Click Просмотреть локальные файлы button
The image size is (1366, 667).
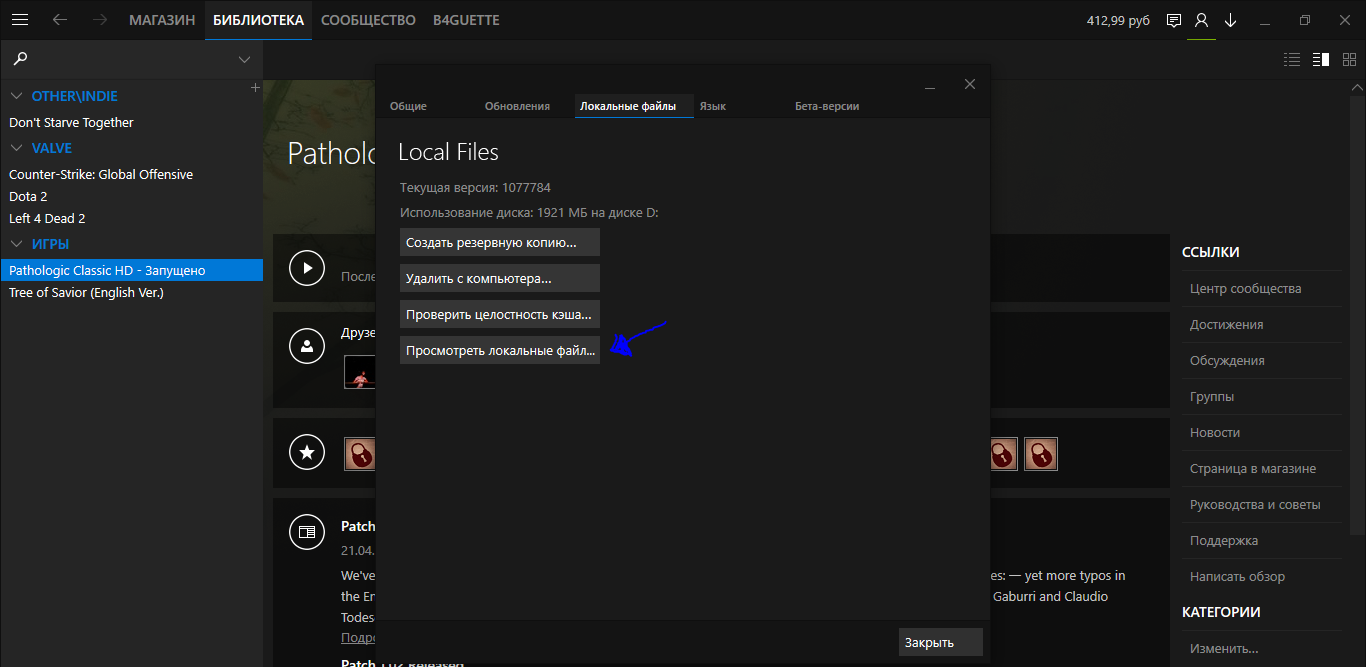click(x=500, y=350)
